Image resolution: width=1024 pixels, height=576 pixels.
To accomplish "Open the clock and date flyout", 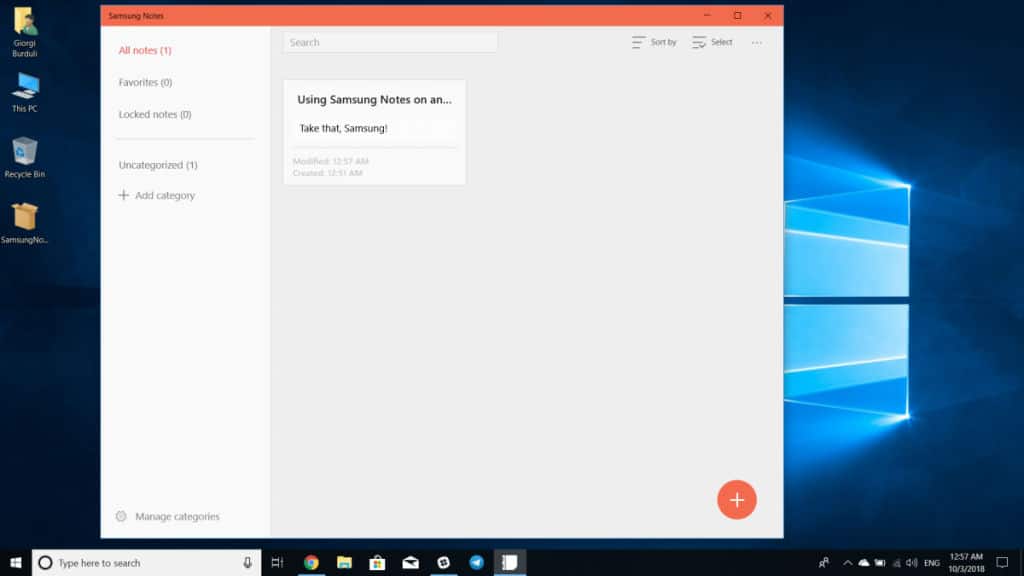I will [966, 563].
